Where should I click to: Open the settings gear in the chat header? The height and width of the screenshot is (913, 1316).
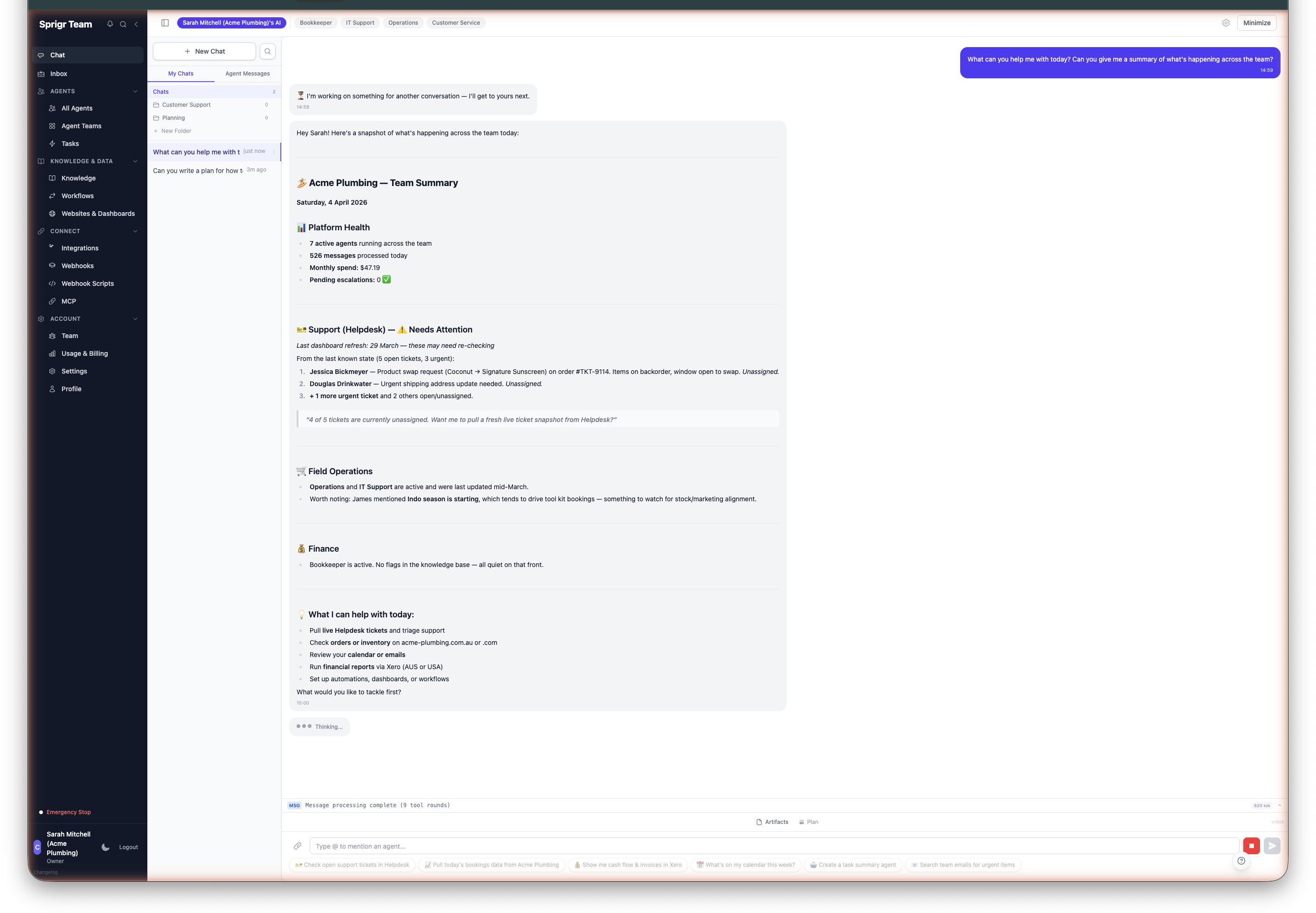coord(1225,22)
